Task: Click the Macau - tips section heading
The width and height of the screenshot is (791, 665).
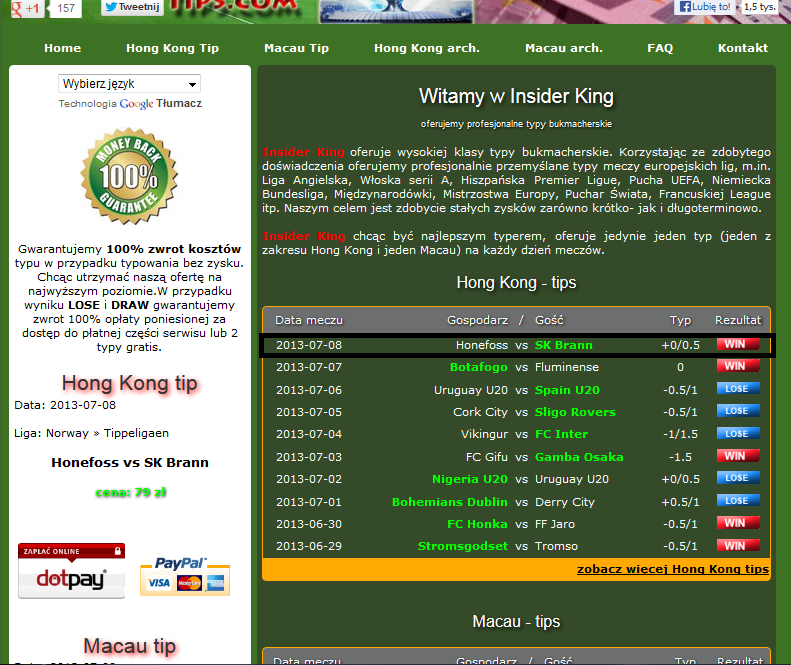Action: (516, 622)
